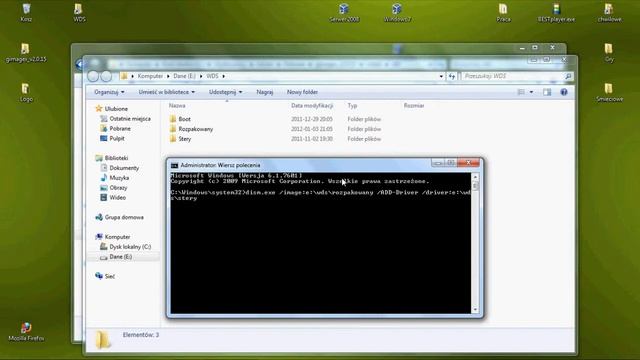The image size is (640, 360).
Task: Click the search magnifier icon in Explorer
Action: point(568,76)
